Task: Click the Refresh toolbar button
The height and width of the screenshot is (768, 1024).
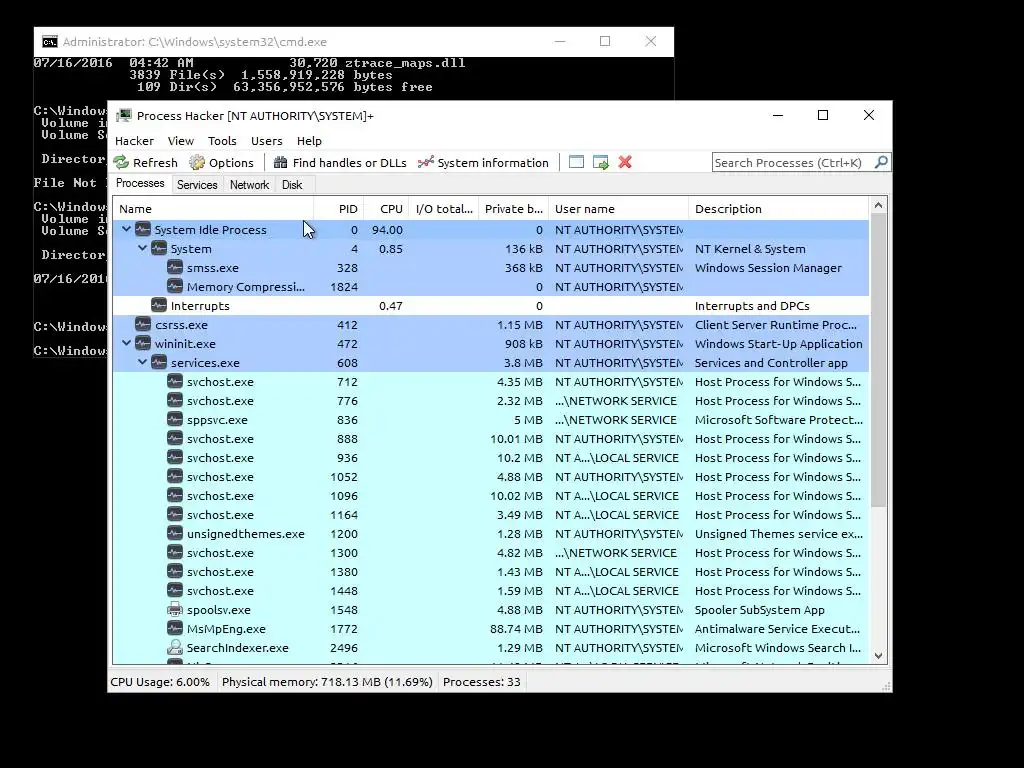Action: [145, 163]
